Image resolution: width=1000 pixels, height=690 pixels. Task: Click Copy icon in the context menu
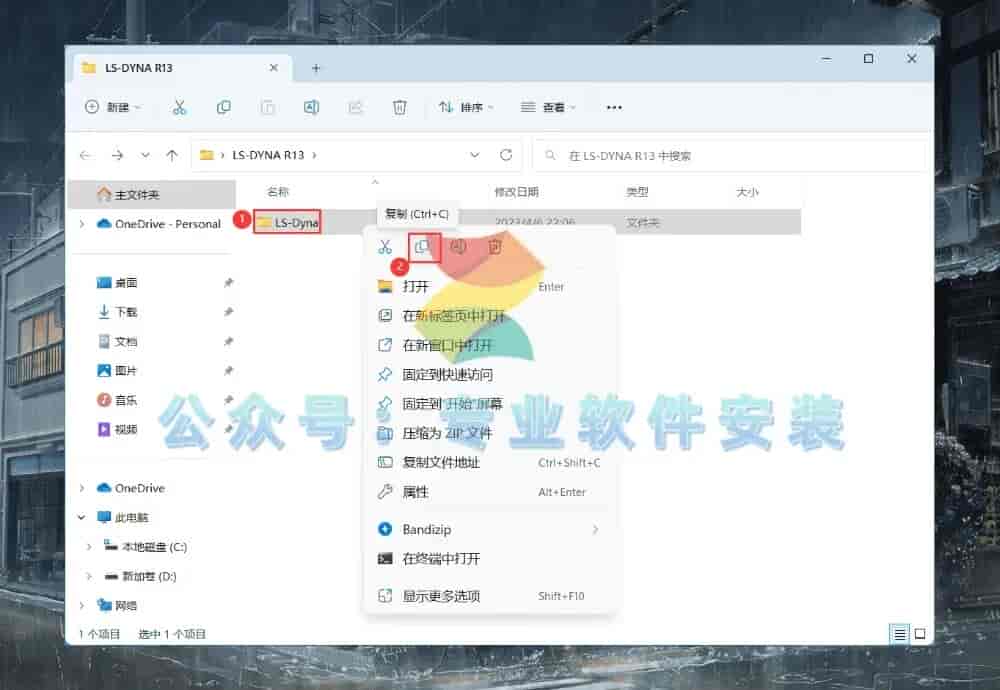pos(422,247)
